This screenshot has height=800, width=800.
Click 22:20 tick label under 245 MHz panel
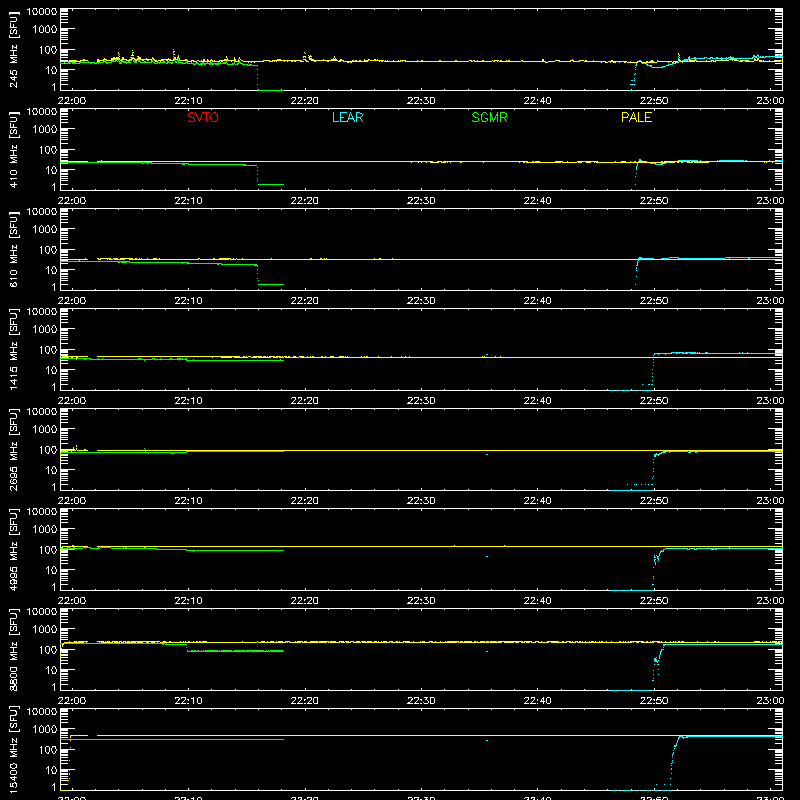tap(305, 101)
